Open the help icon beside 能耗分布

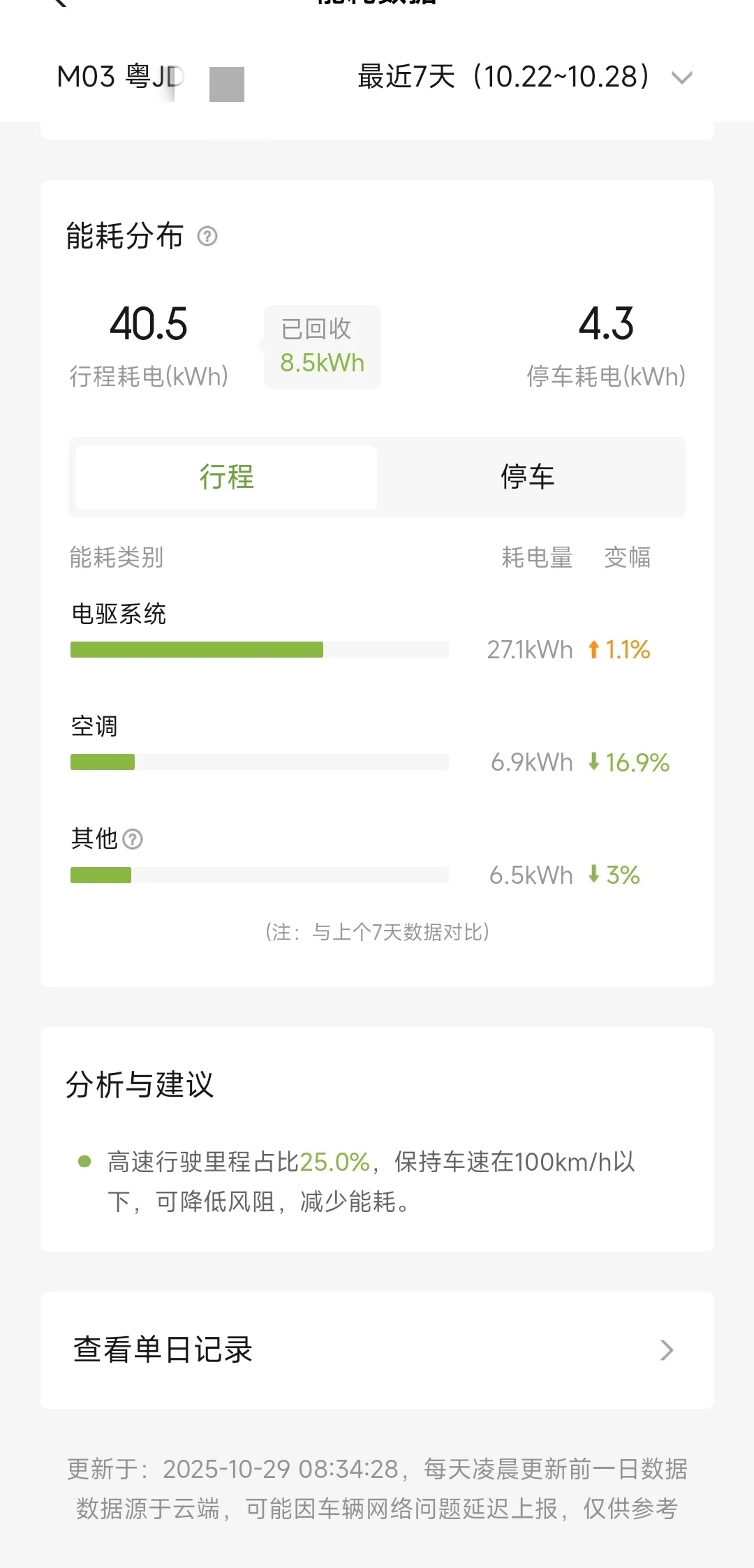[x=207, y=237]
